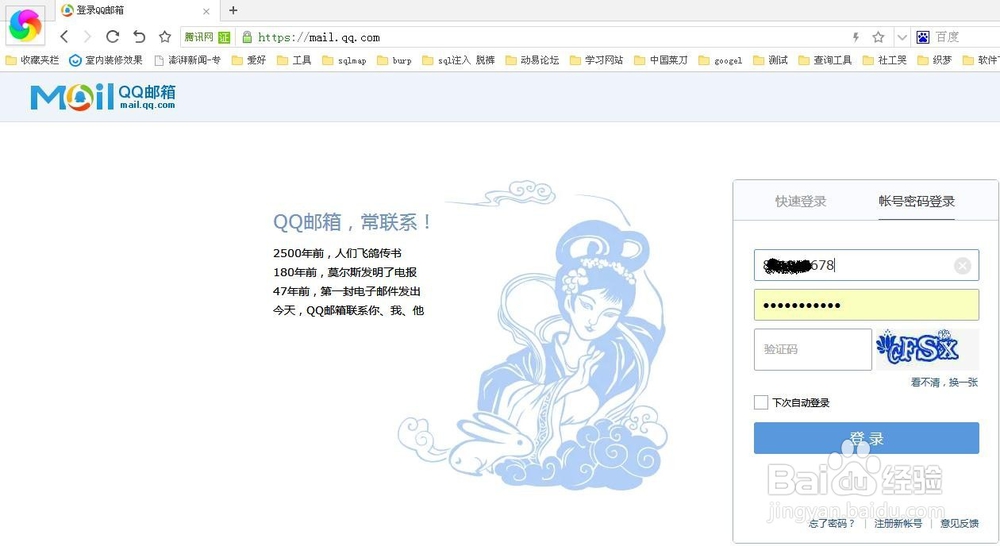Clear the account field with the X icon

point(962,265)
